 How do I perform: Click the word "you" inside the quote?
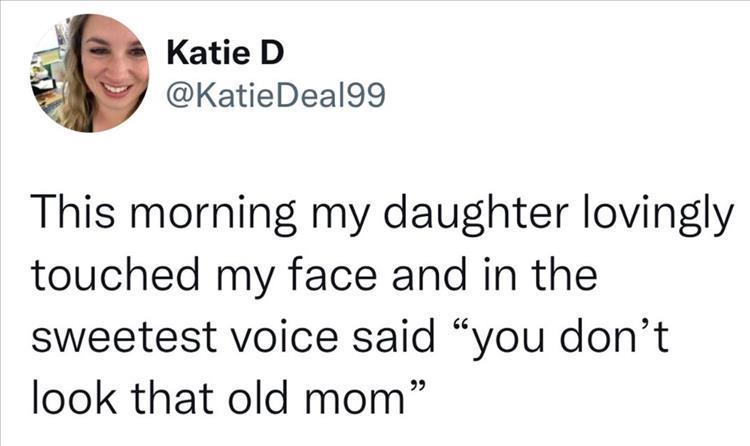[513, 334]
